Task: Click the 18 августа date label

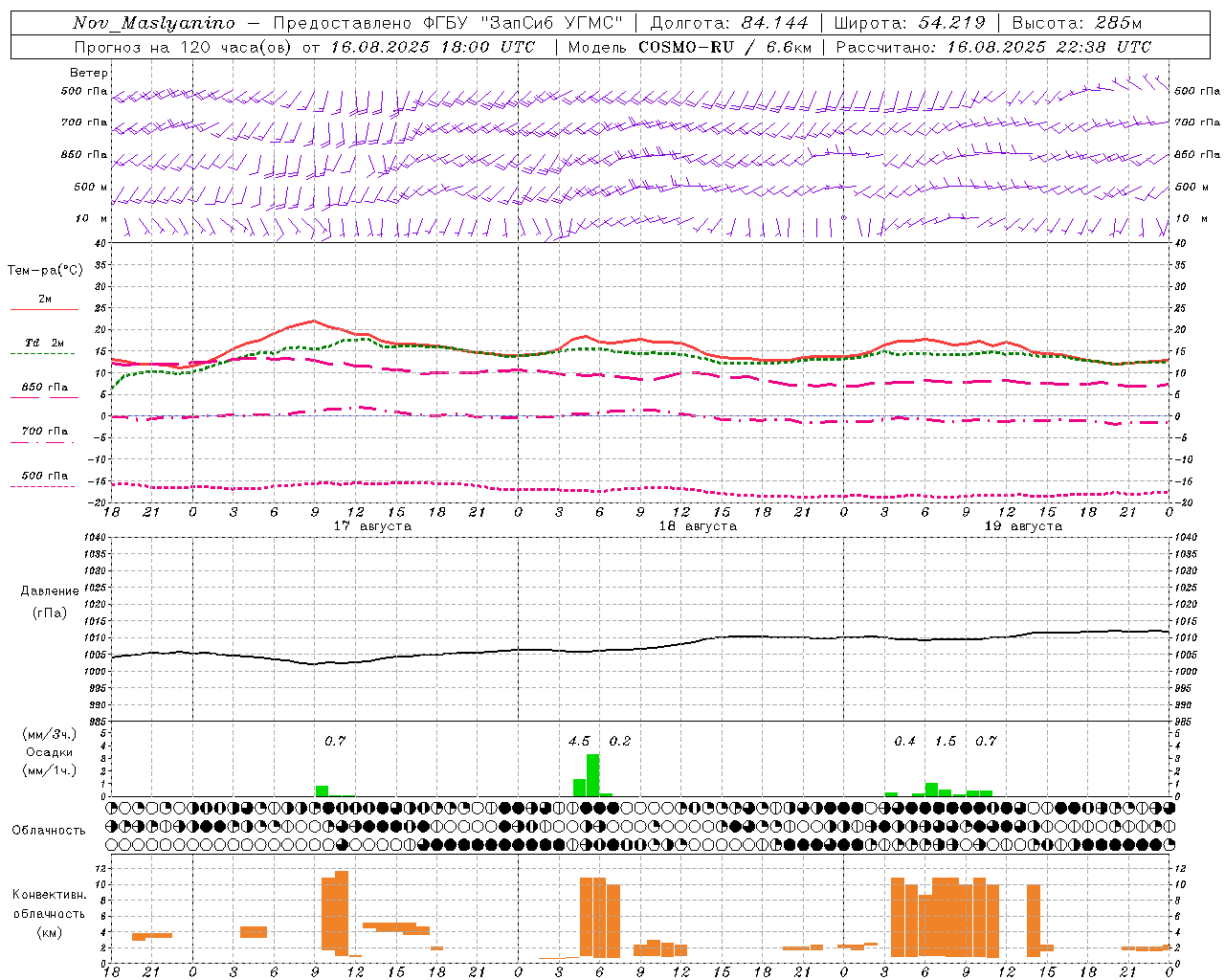Action: click(698, 526)
